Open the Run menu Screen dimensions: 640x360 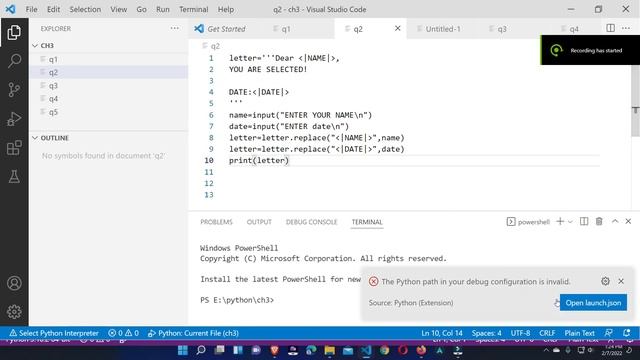tap(162, 9)
